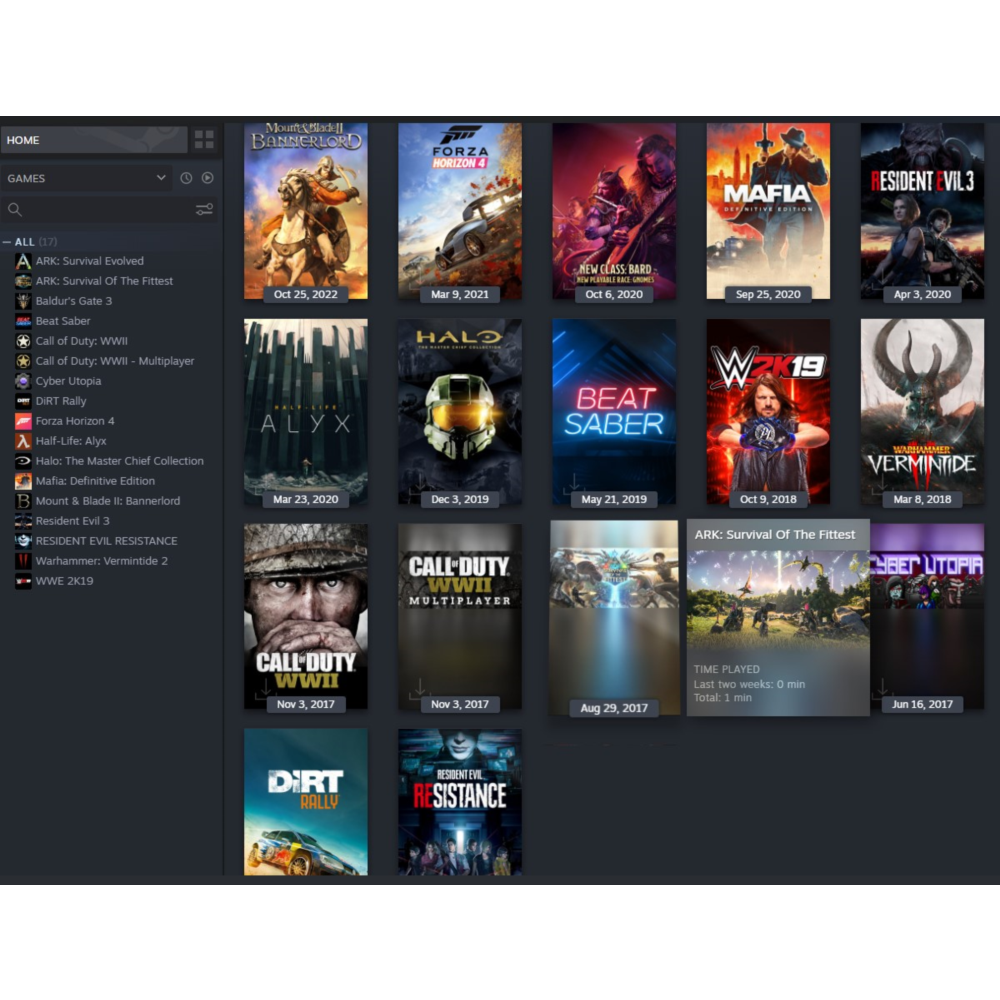The image size is (1000, 1000).
Task: Open Cyber Utopia game cover
Action: click(927, 616)
